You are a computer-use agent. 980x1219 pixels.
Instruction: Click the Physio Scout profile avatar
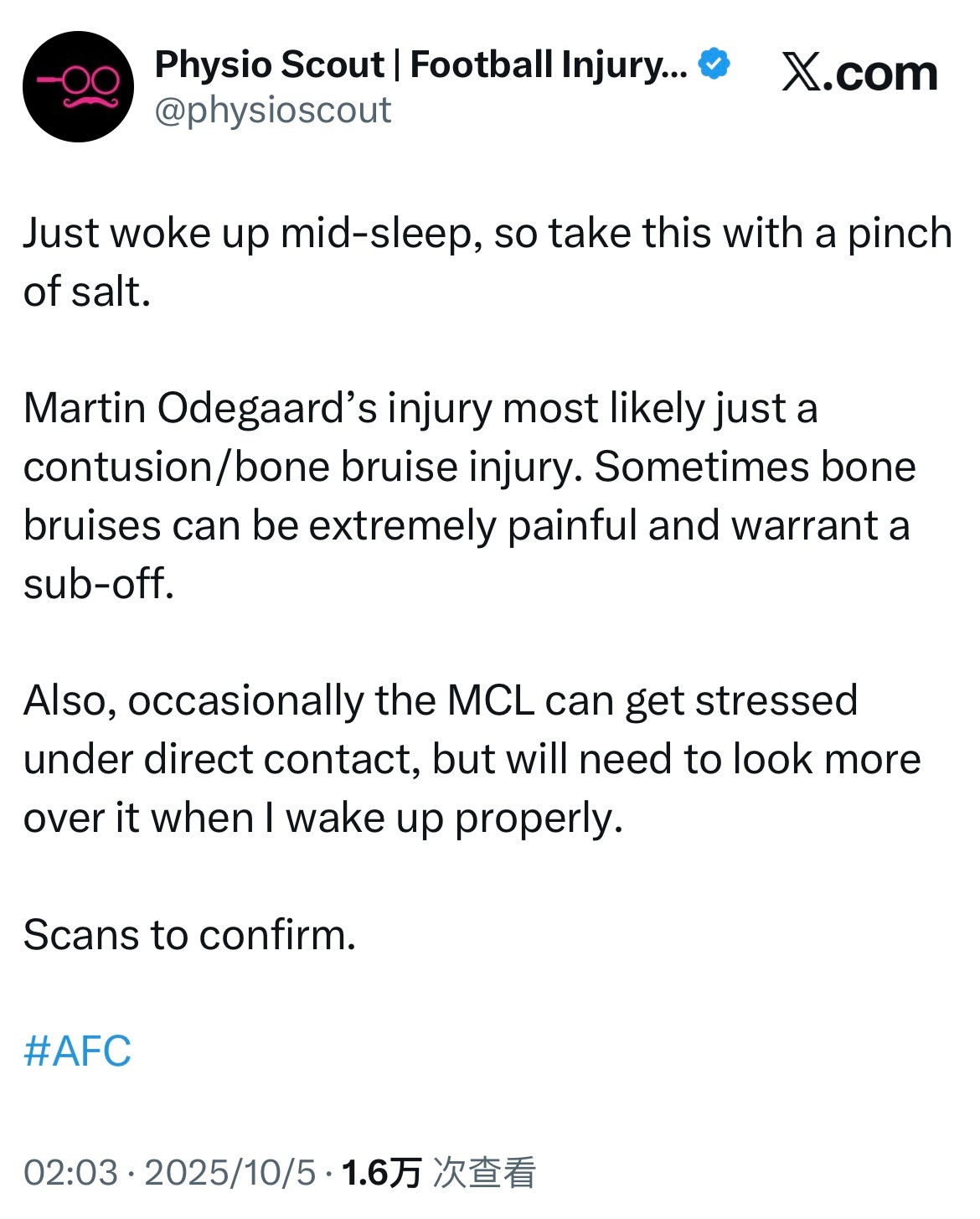pyautogui.click(x=78, y=86)
